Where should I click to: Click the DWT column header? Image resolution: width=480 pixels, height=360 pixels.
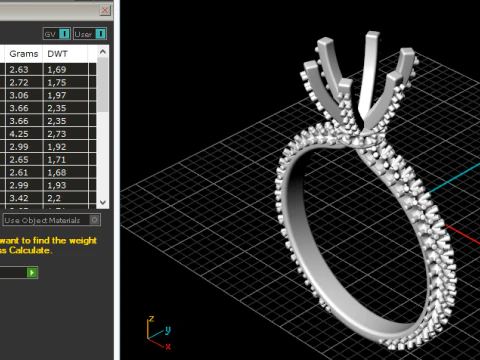point(65,54)
